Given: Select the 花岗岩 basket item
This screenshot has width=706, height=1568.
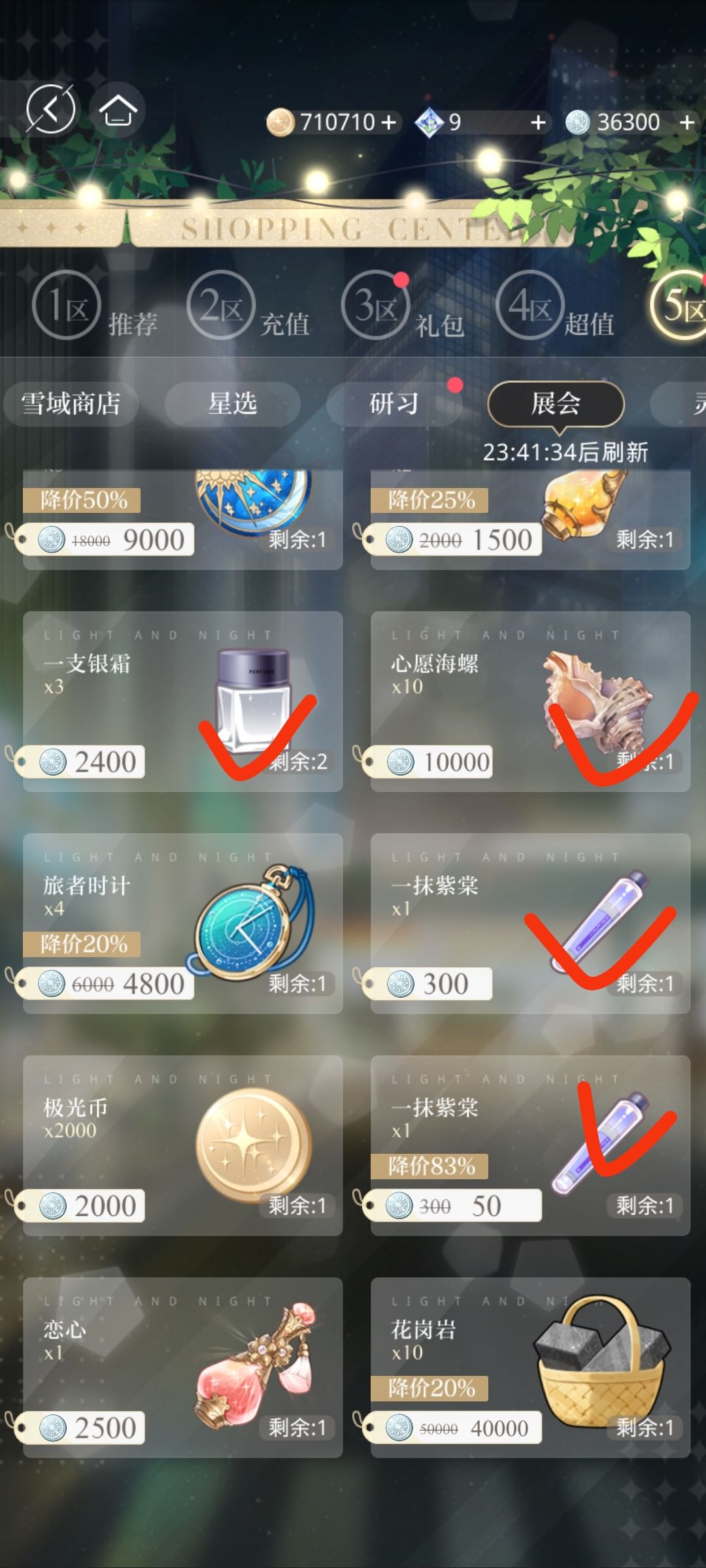Looking at the screenshot, I should 531,1367.
